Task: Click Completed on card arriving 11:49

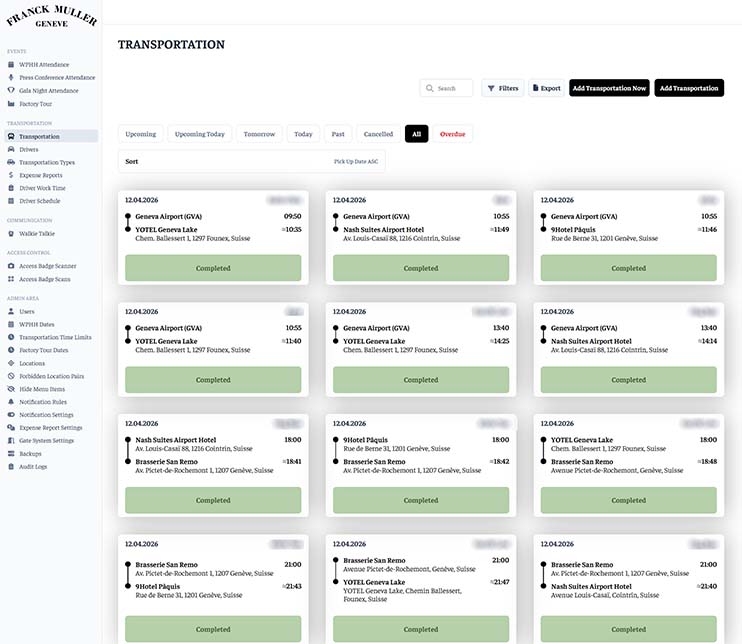Action: 421,268
